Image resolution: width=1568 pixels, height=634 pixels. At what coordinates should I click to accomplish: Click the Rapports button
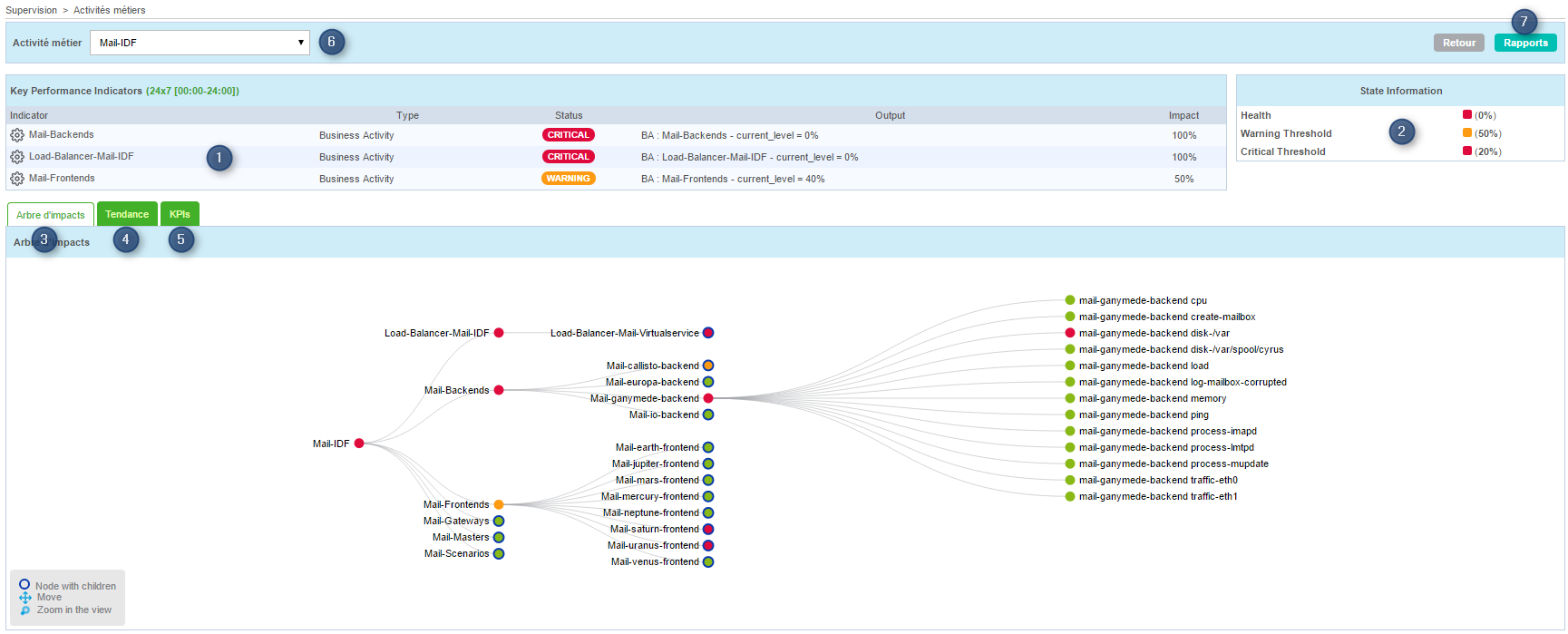click(x=1525, y=43)
